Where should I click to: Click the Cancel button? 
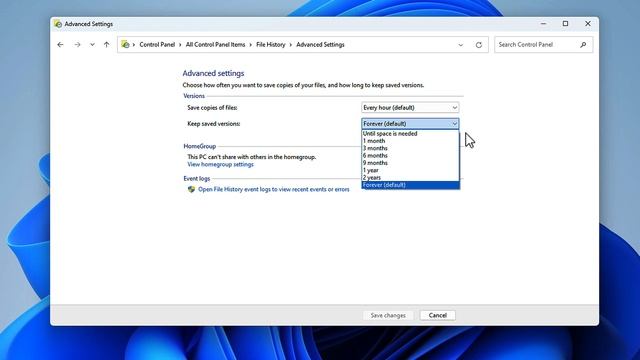438,315
